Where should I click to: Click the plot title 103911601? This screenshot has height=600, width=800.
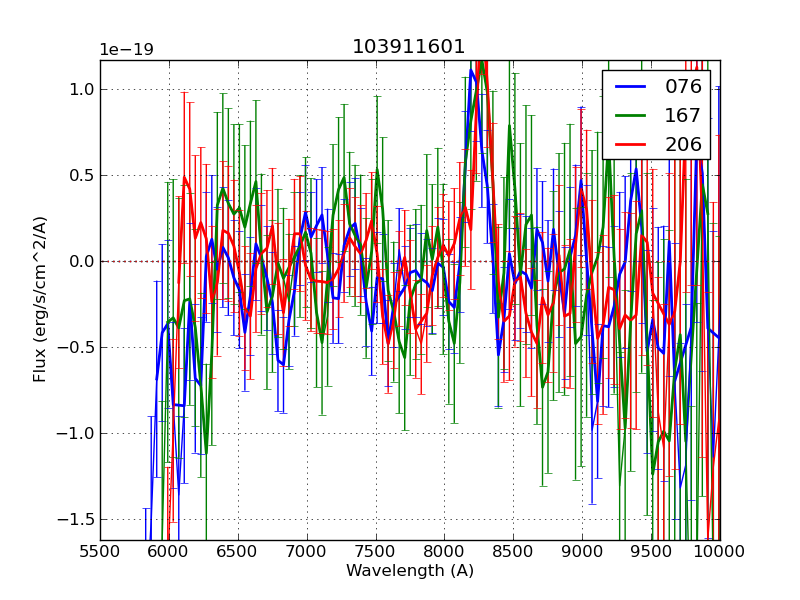coord(409,47)
